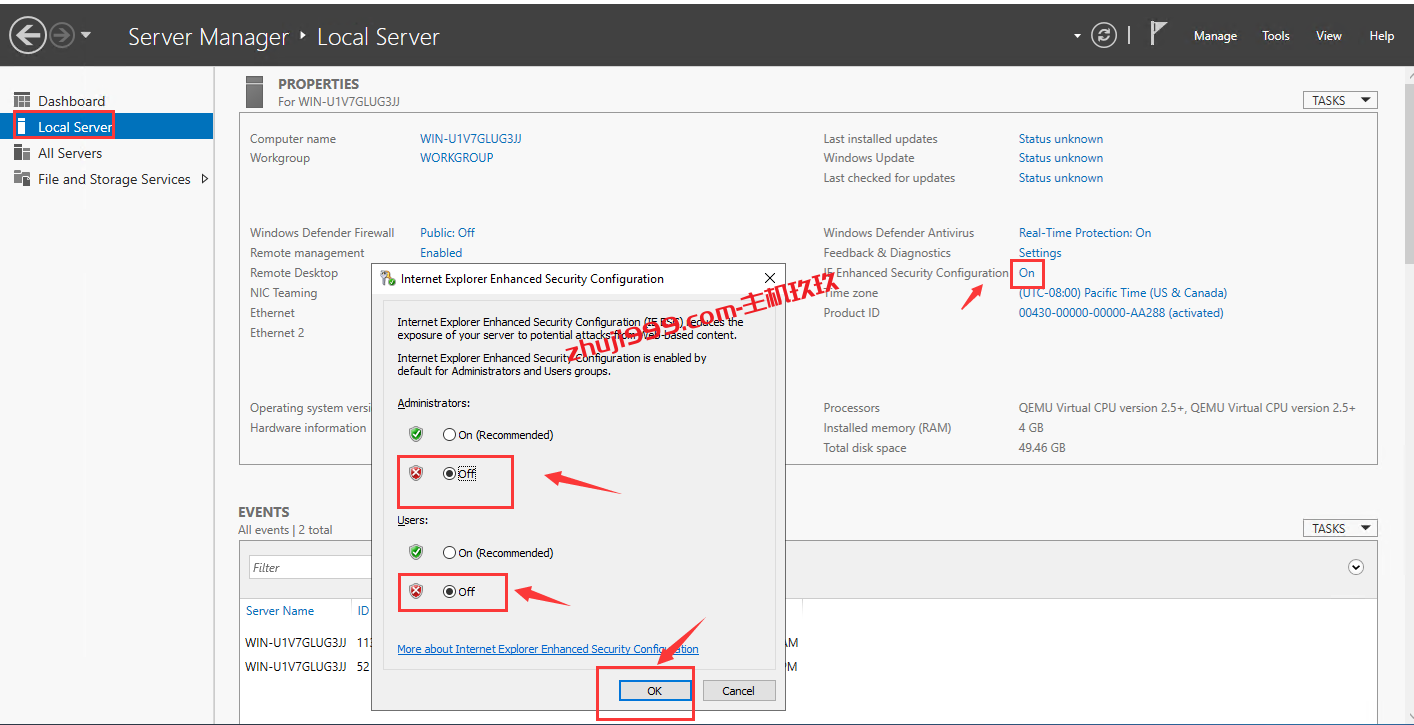Click the Installed memory value 4 GB
This screenshot has height=725, width=1414.
tap(1031, 428)
